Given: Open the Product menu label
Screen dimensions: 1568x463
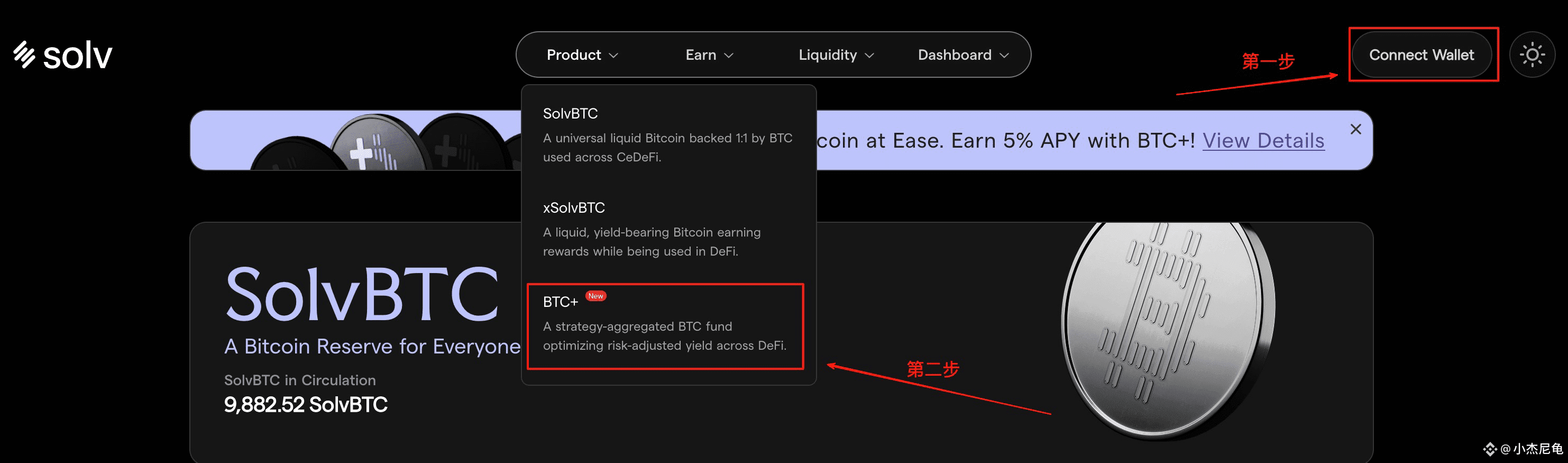Looking at the screenshot, I should click(573, 55).
